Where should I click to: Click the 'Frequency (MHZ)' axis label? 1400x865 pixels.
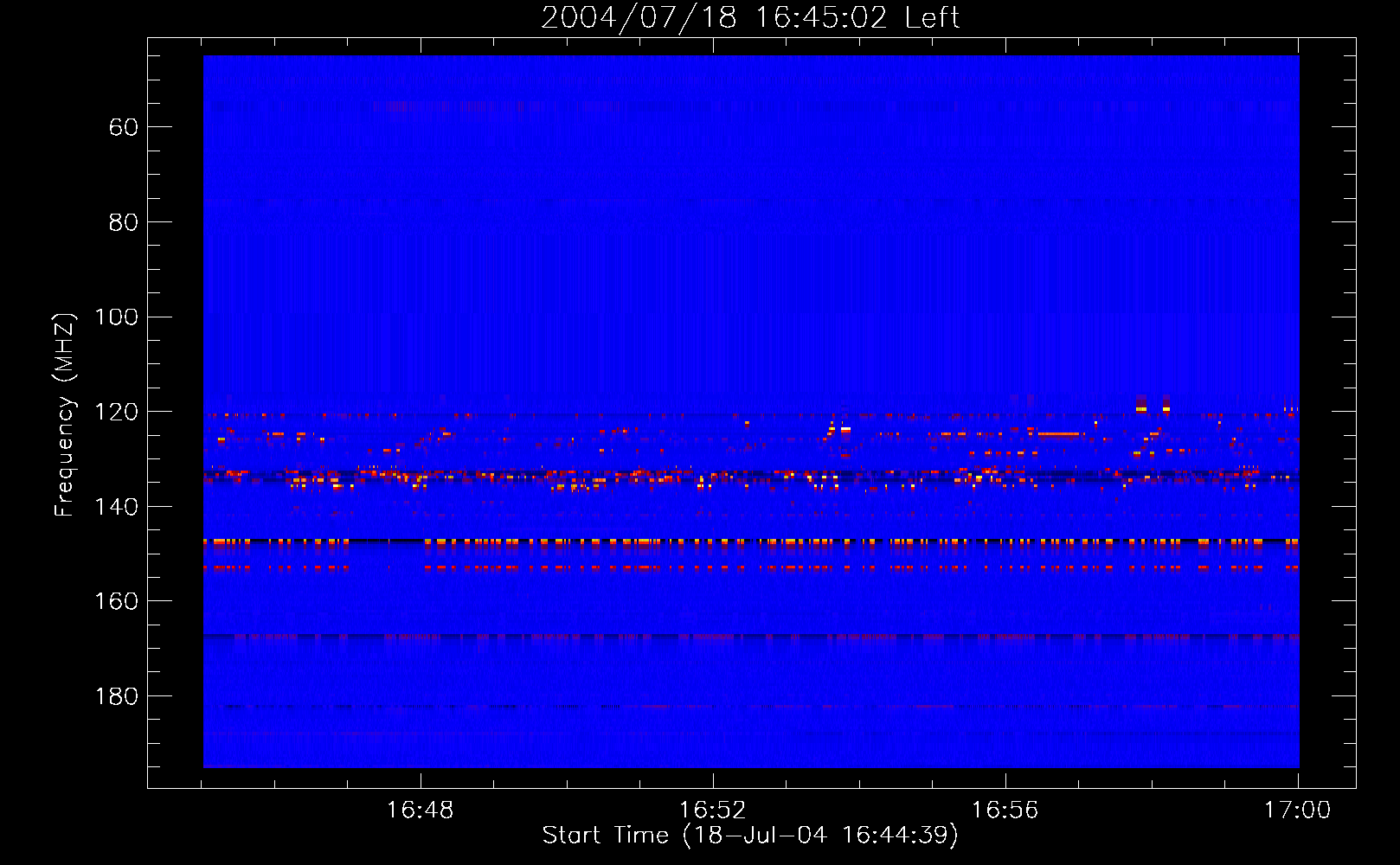[x=65, y=414]
